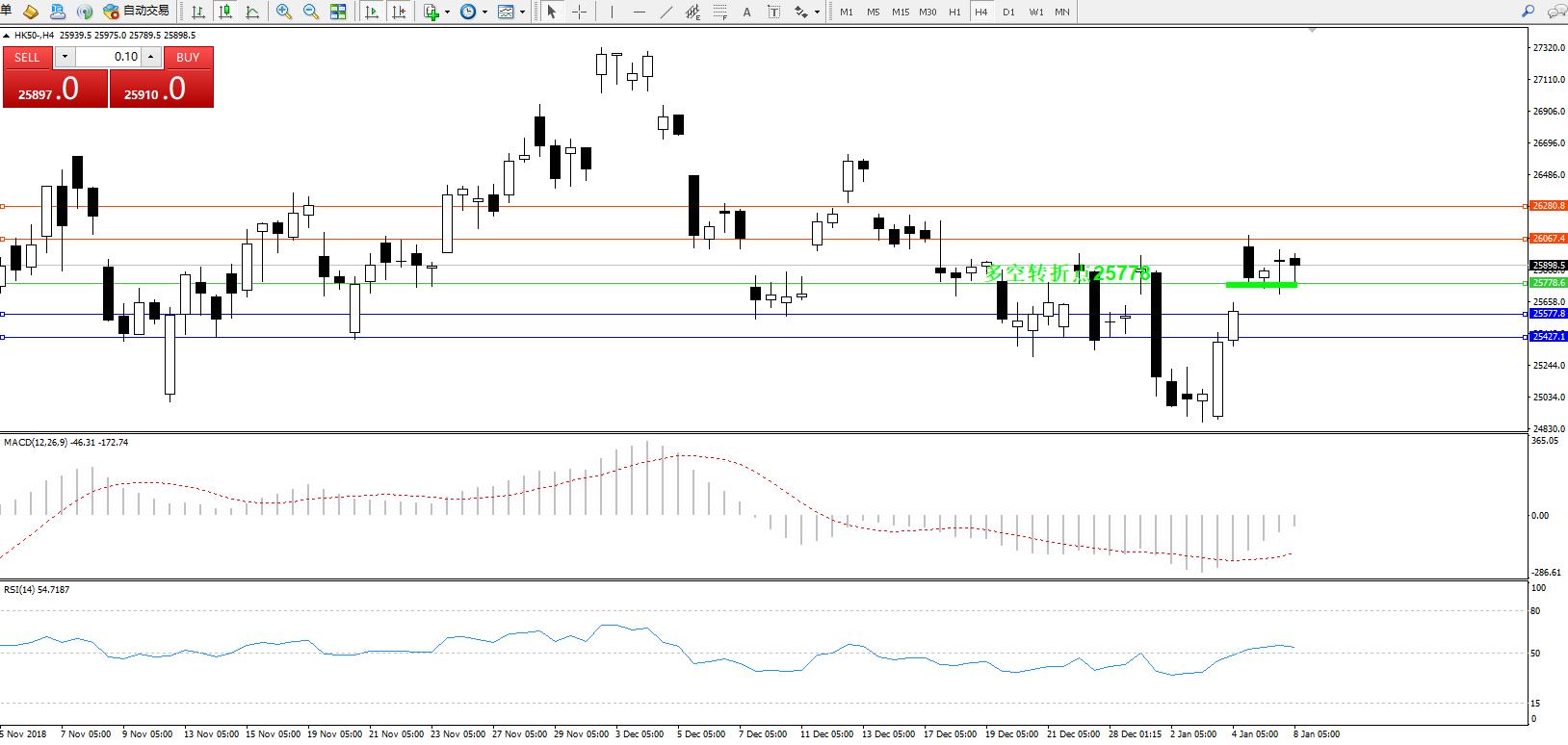
Task: Click the Zoom Out magnifier icon
Action: [311, 12]
